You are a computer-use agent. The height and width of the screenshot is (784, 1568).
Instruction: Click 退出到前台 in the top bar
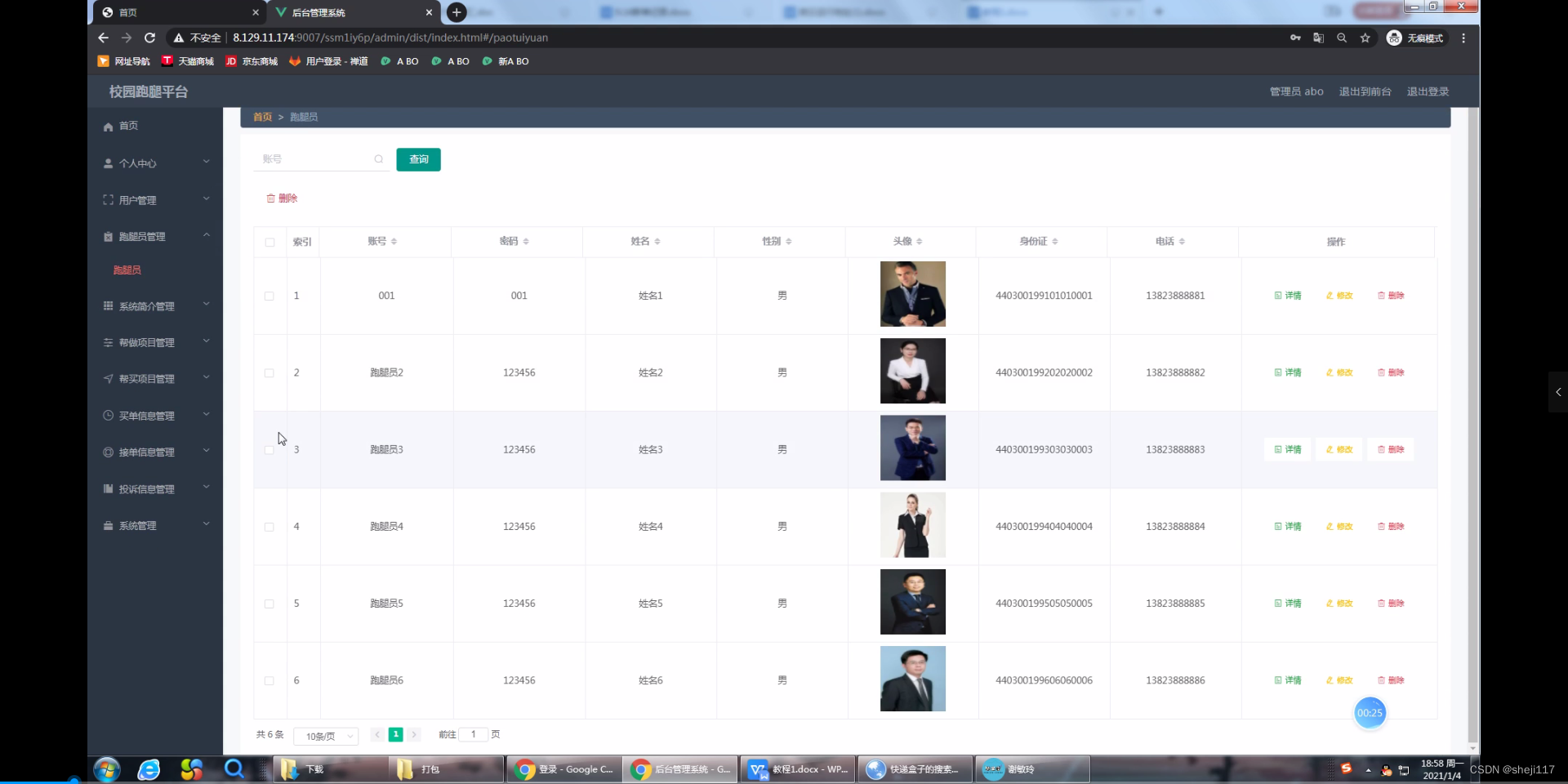1365,91
